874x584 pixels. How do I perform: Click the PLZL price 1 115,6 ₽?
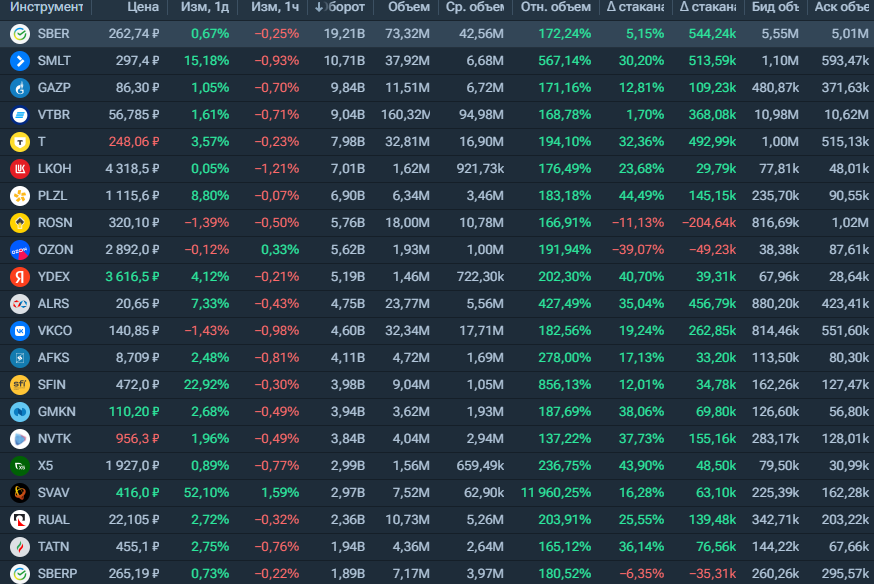133,196
